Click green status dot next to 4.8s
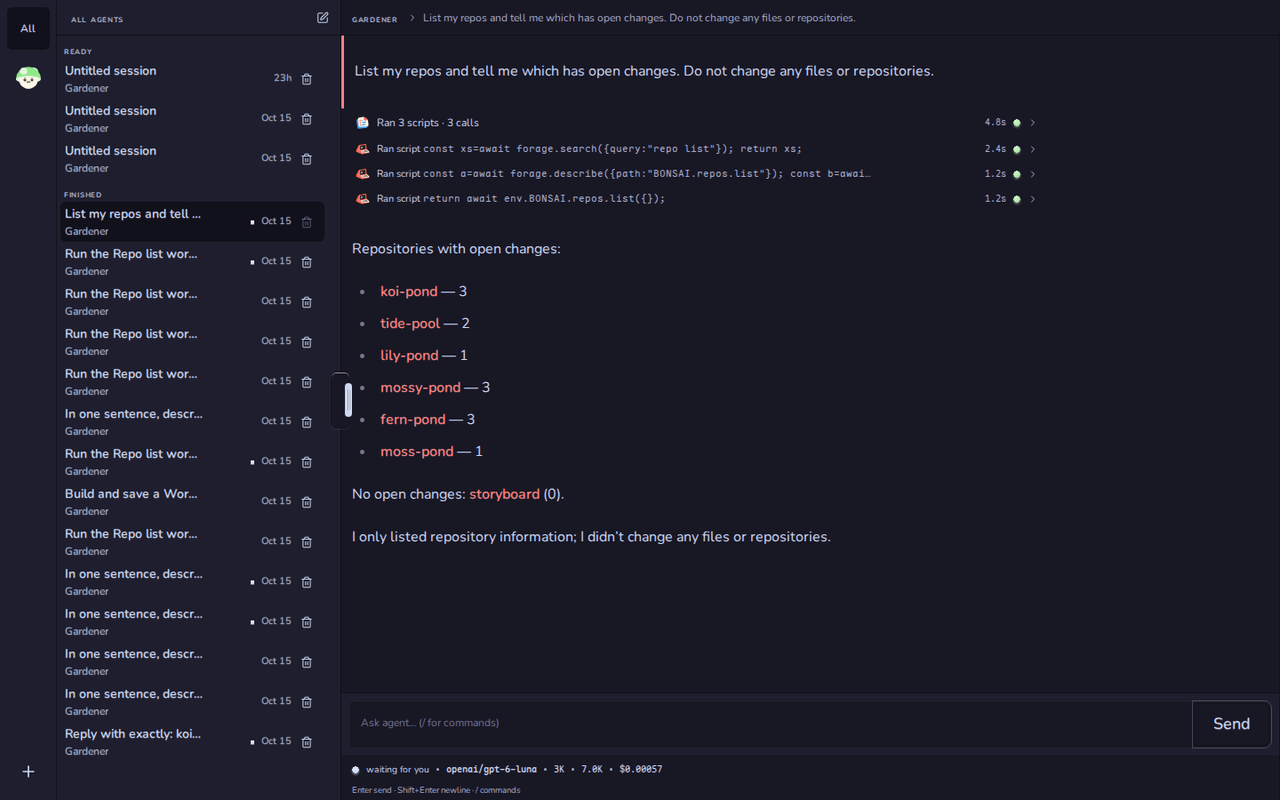 coord(1017,123)
